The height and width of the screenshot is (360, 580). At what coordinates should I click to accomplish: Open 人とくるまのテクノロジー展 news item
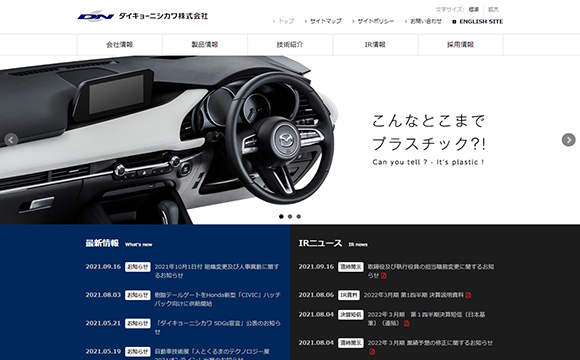pyautogui.click(x=212, y=354)
